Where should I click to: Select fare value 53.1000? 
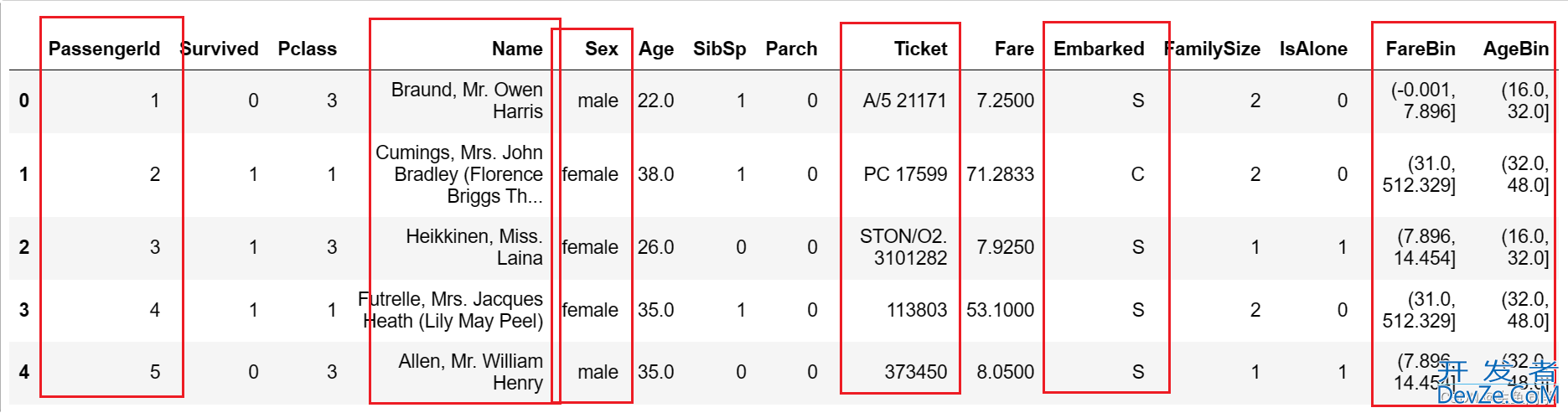pyautogui.click(x=1000, y=310)
